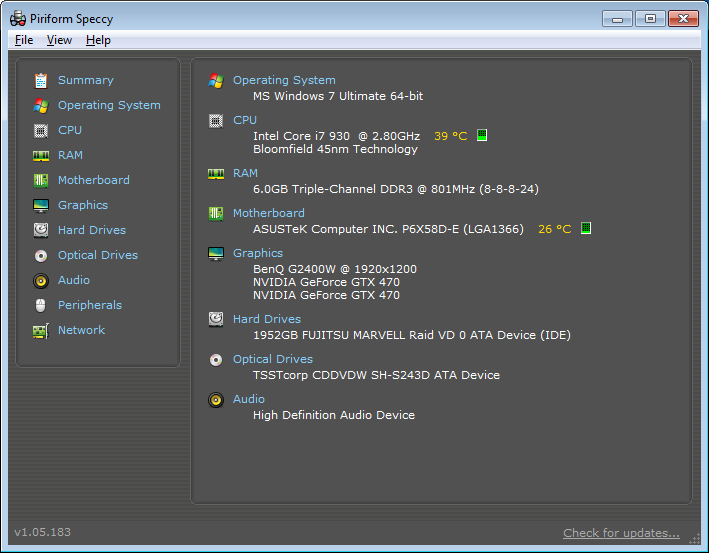This screenshot has width=709, height=553.
Task: Click the Speccy app icon in title bar
Action: (18, 19)
